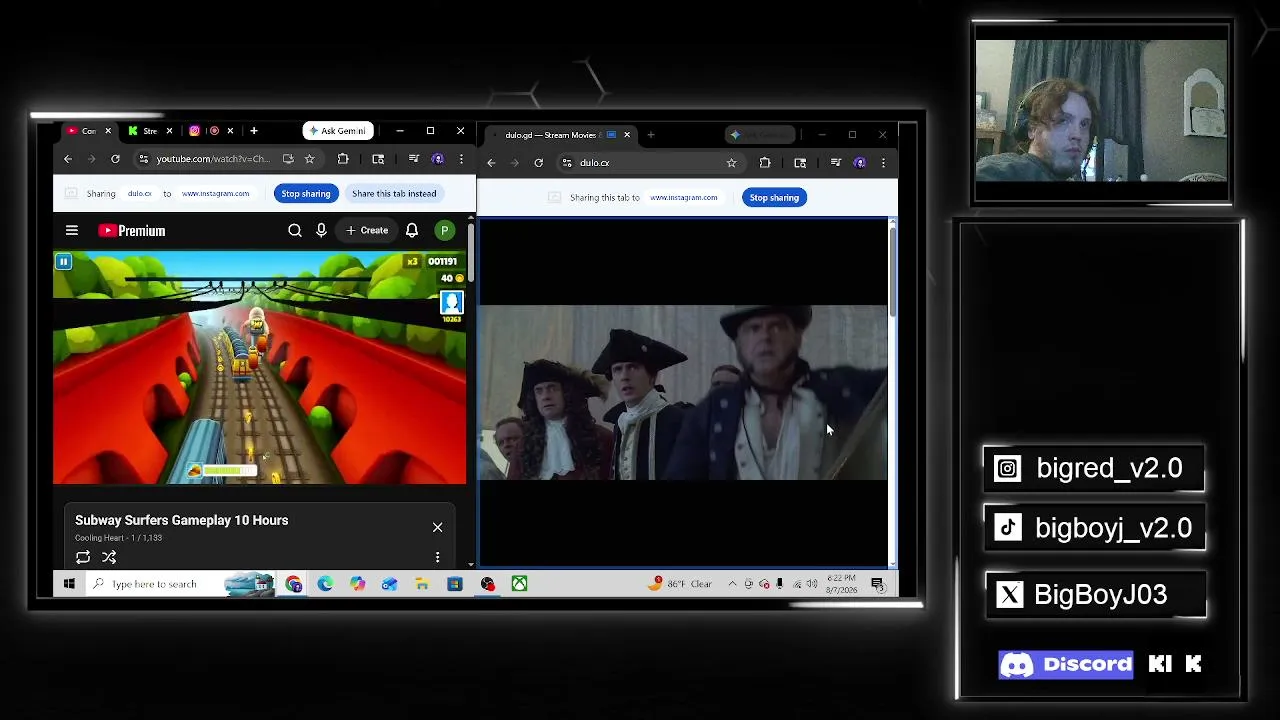Open the green P account avatar
This screenshot has width=1280, height=720.
tap(445, 231)
